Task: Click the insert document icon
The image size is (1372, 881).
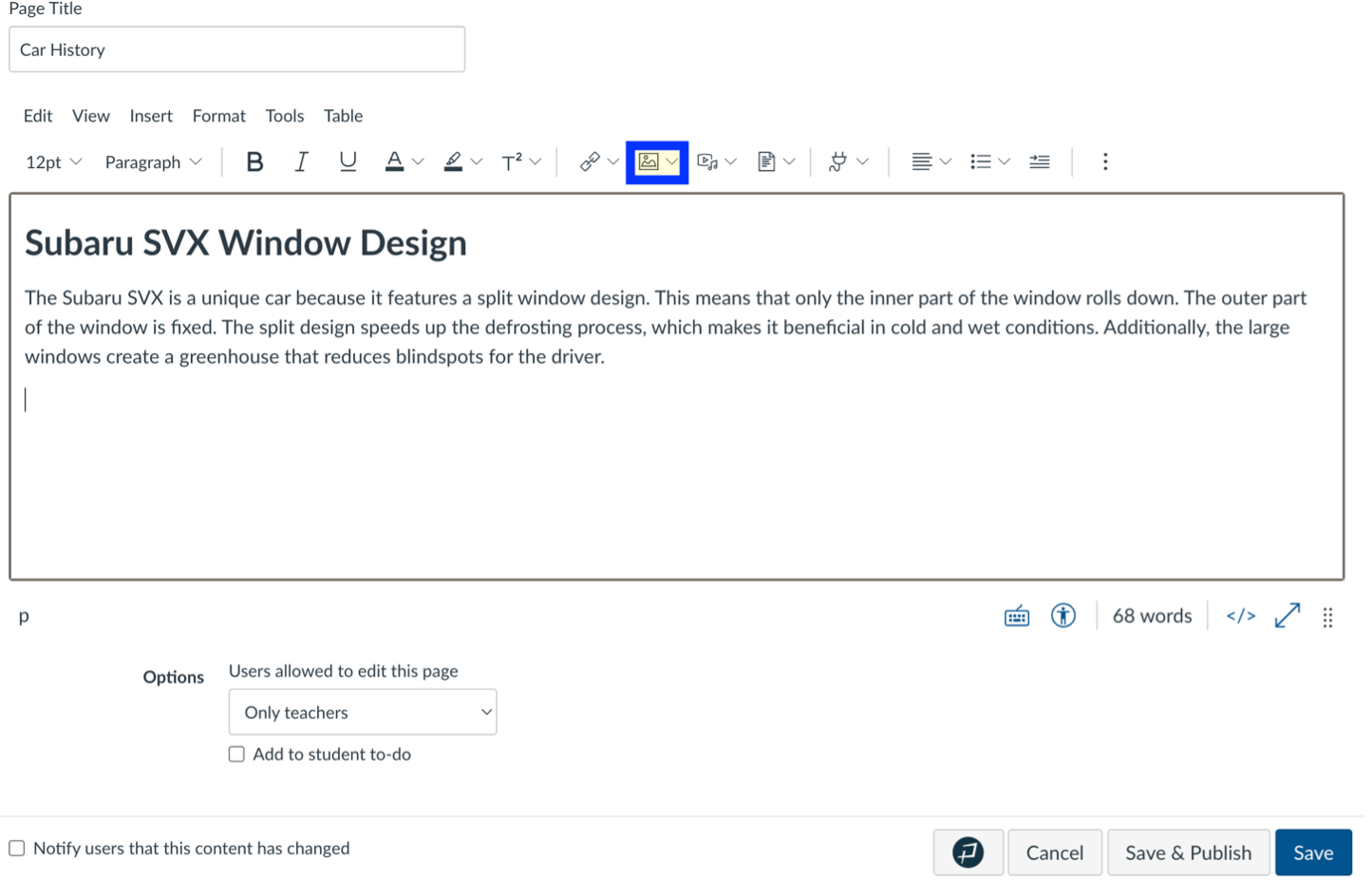Action: tap(766, 162)
